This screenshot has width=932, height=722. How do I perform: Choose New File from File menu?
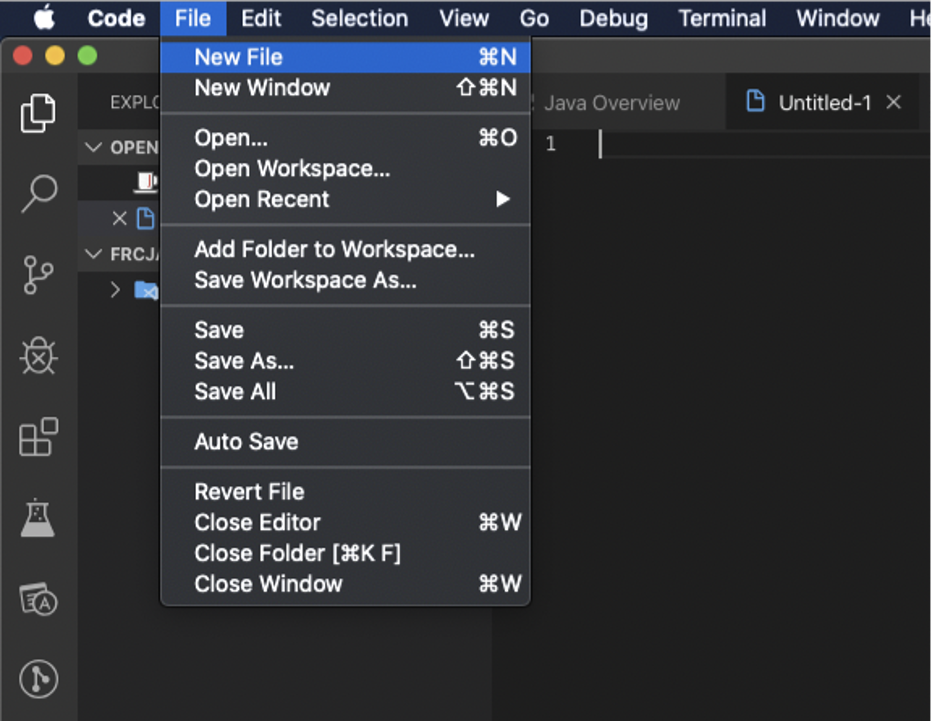coord(345,57)
